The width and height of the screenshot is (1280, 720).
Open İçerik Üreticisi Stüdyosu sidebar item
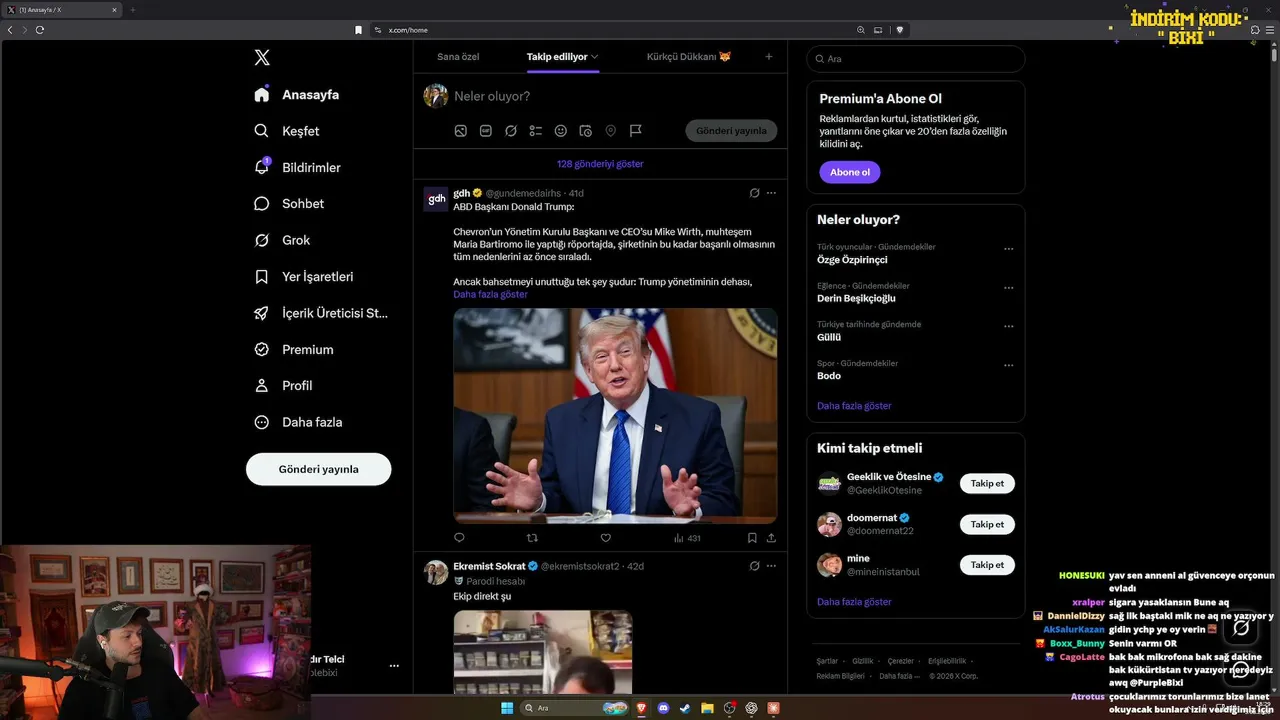pyautogui.click(x=321, y=313)
